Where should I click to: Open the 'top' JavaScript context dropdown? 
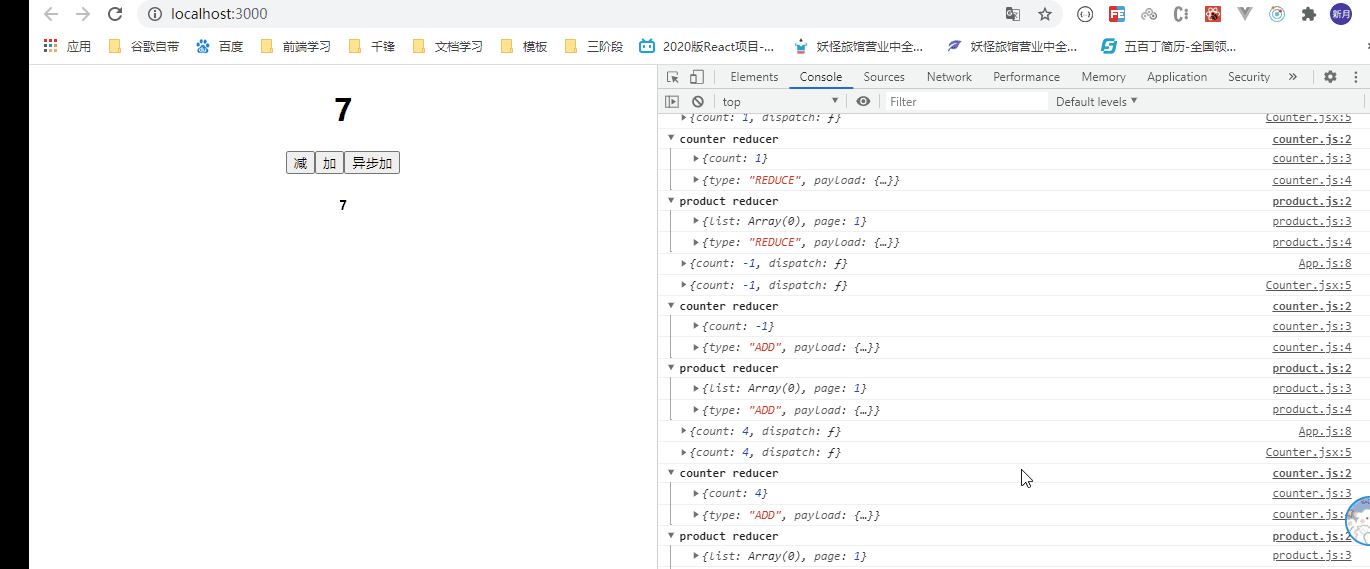(x=781, y=102)
